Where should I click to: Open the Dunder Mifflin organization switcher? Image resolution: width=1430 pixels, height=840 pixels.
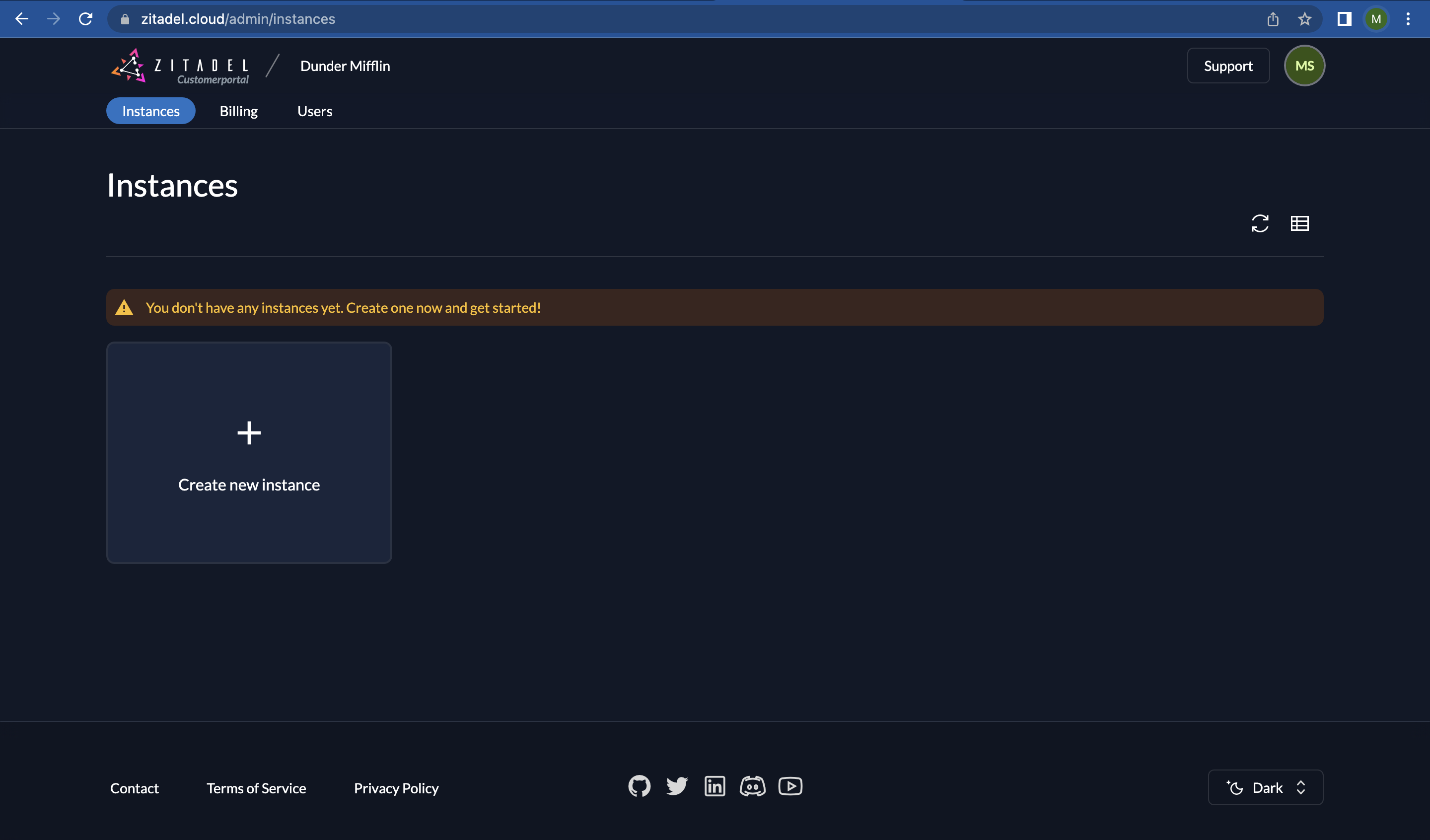[x=345, y=66]
